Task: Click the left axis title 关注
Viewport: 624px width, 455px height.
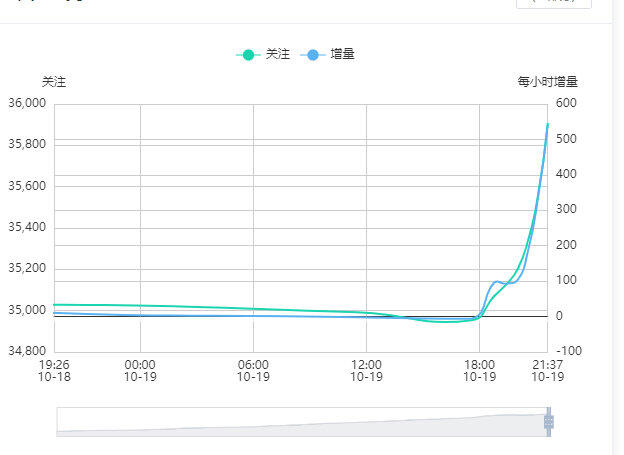Action: click(x=54, y=82)
